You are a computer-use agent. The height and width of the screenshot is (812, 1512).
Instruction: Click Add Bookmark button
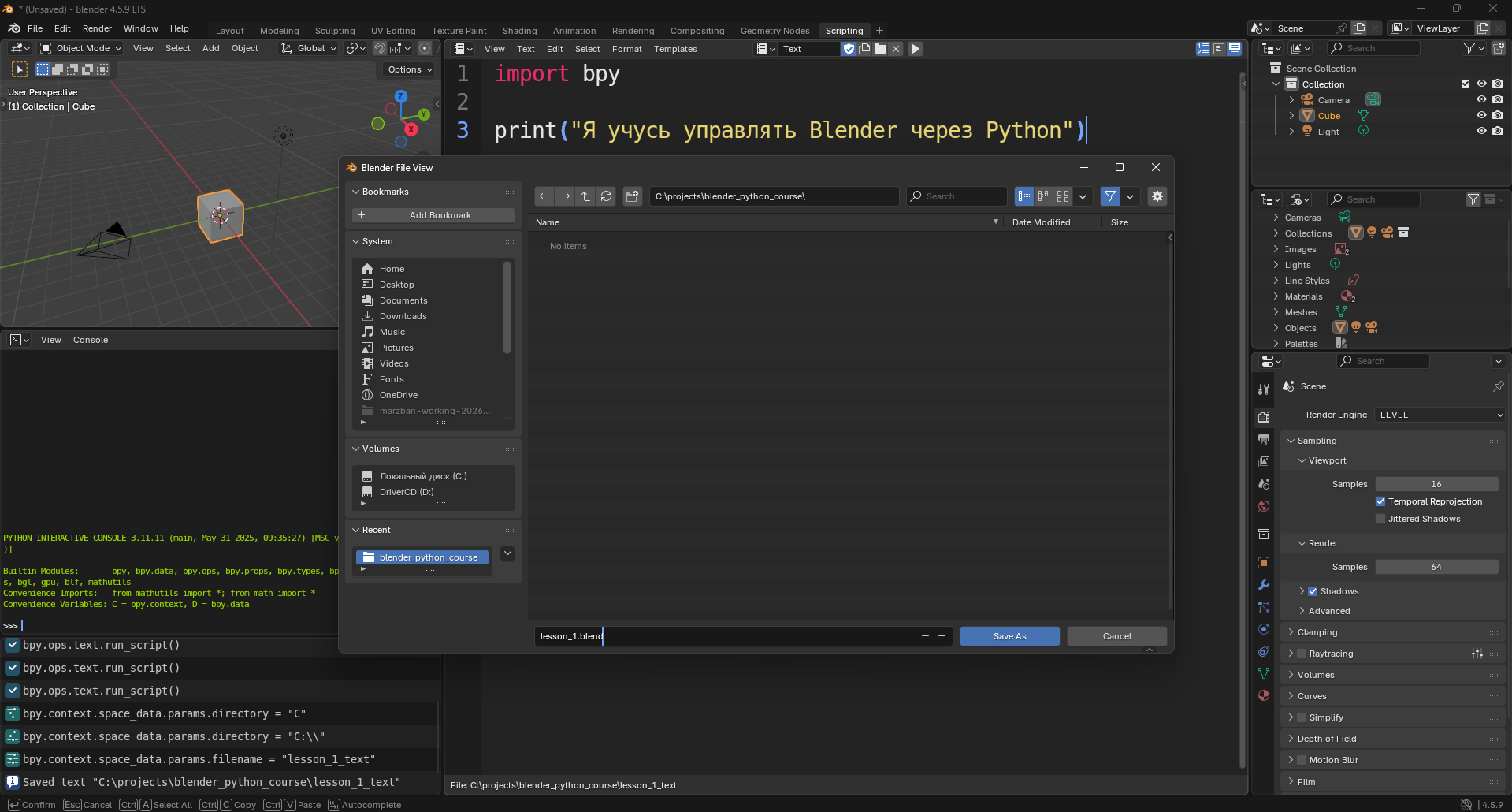[433, 215]
